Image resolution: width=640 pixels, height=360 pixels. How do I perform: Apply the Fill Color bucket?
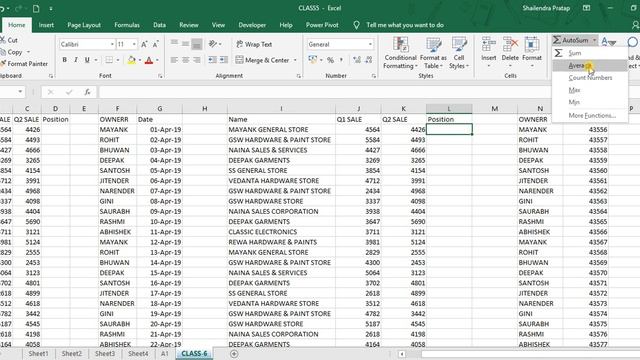pos(131,60)
